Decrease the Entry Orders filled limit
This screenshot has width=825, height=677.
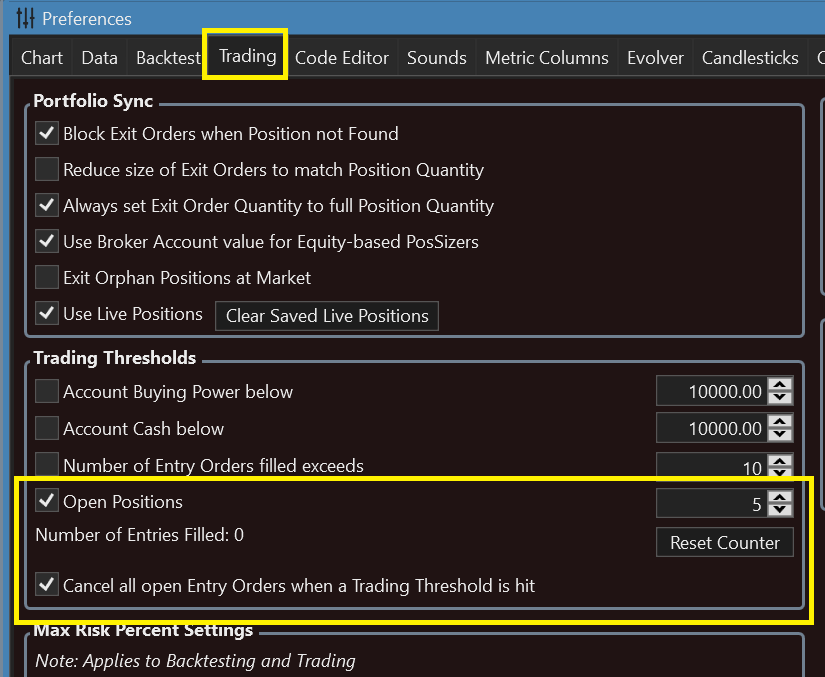tap(783, 473)
